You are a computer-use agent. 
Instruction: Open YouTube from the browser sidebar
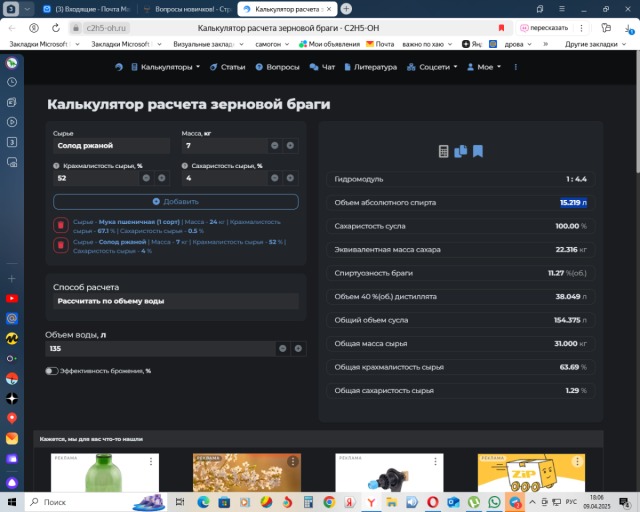point(11,298)
